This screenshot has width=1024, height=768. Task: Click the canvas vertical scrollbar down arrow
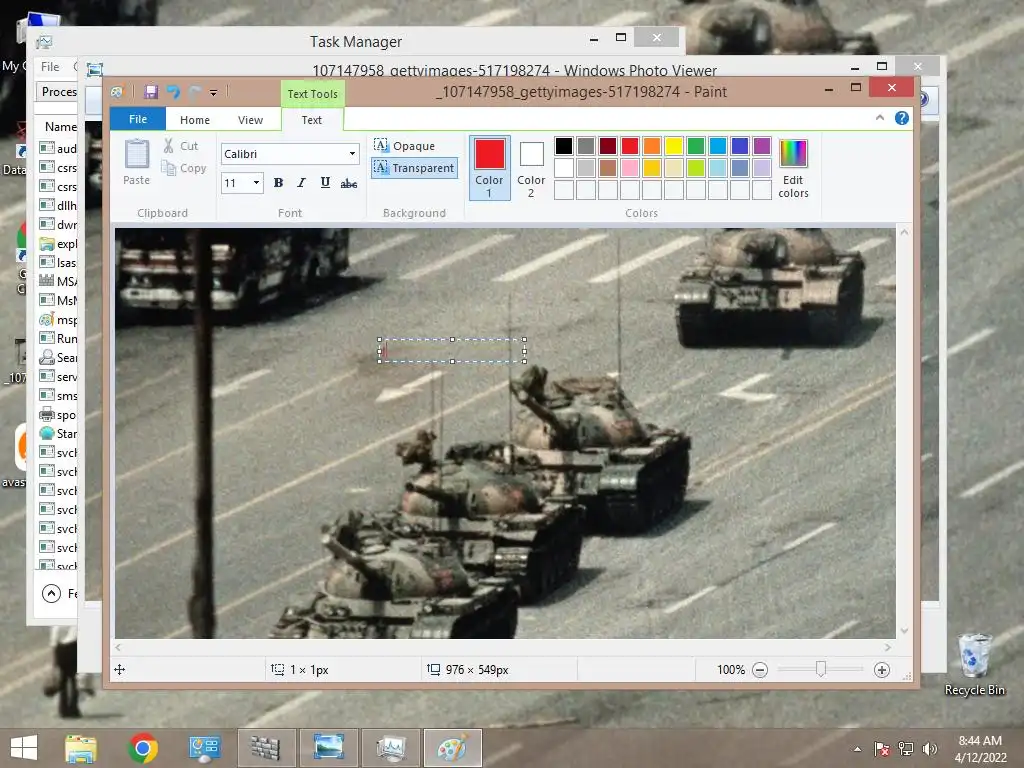pos(904,631)
